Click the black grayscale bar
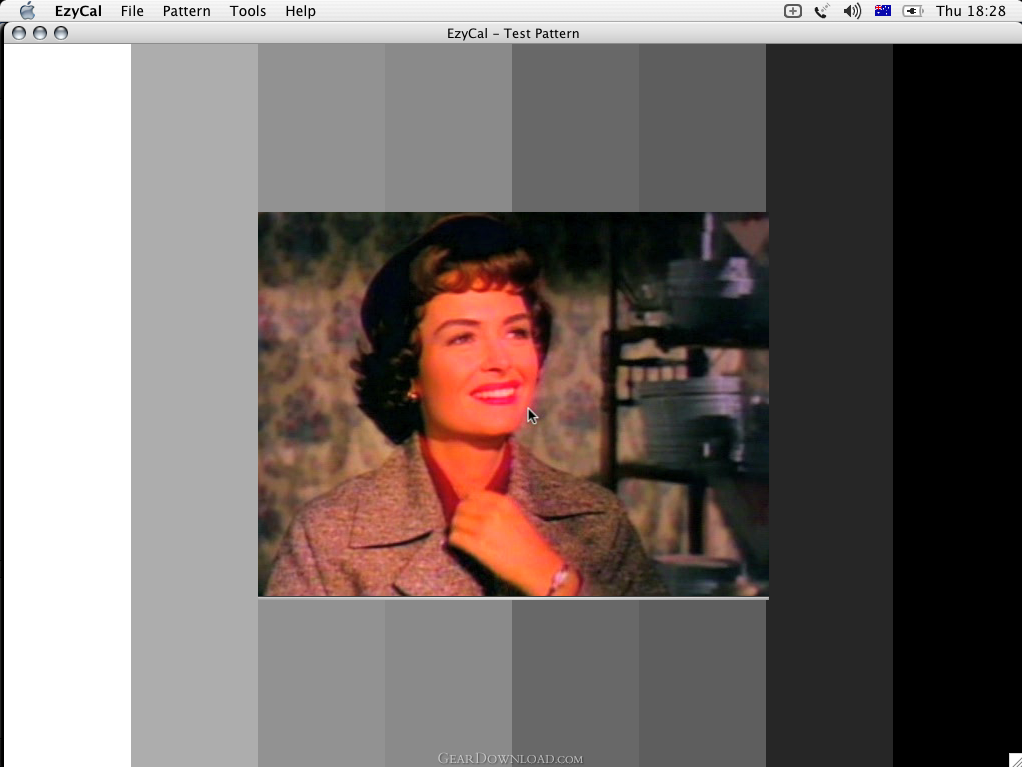 [x=957, y=405]
